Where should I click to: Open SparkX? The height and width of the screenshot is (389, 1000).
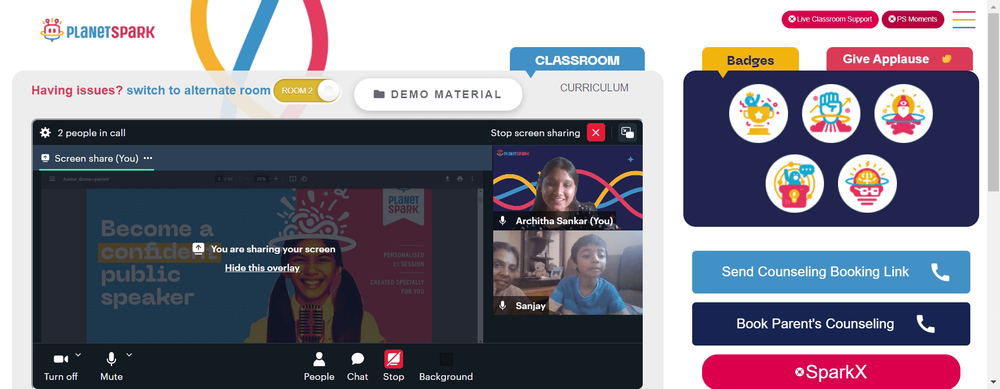831,372
